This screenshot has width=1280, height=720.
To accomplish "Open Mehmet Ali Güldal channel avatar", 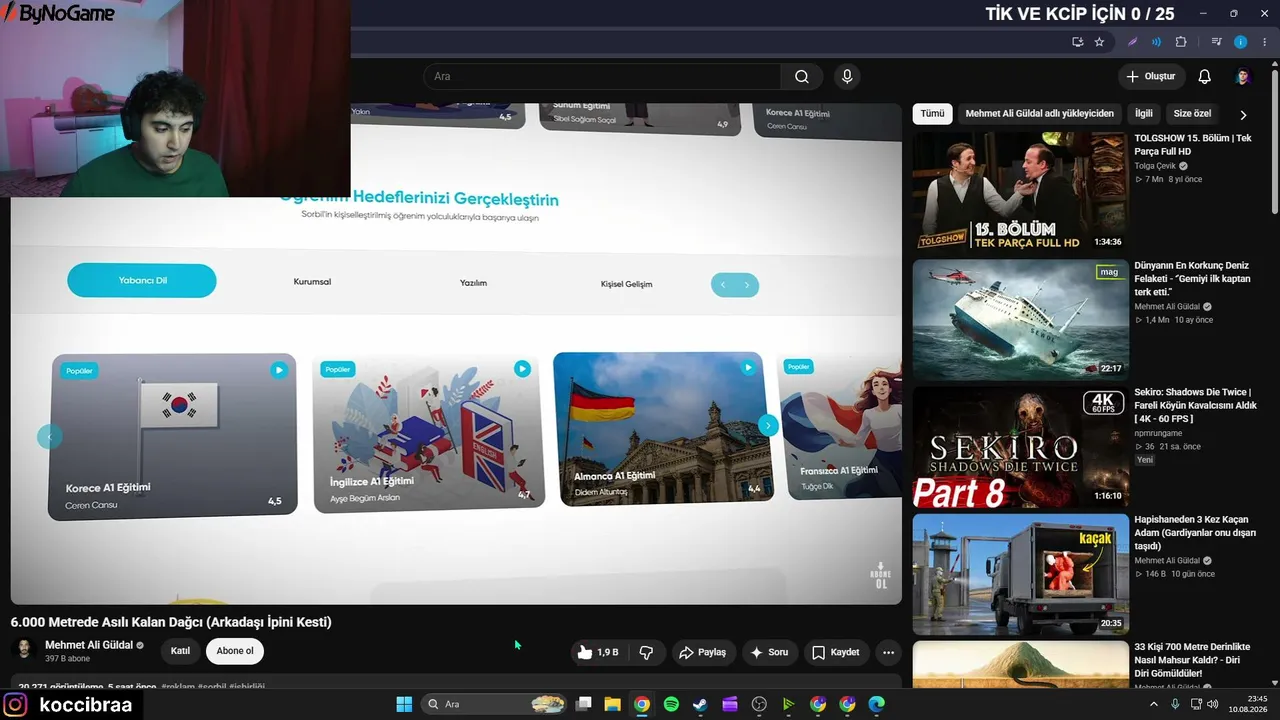I will click(23, 650).
